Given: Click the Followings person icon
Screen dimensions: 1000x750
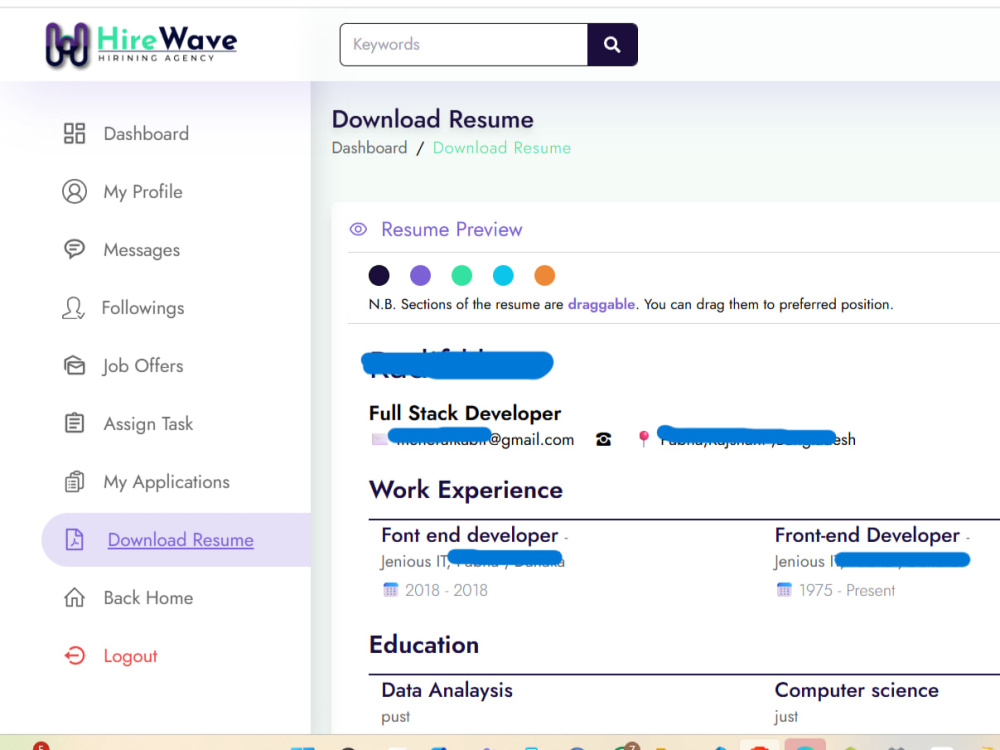Looking at the screenshot, I should (73, 307).
